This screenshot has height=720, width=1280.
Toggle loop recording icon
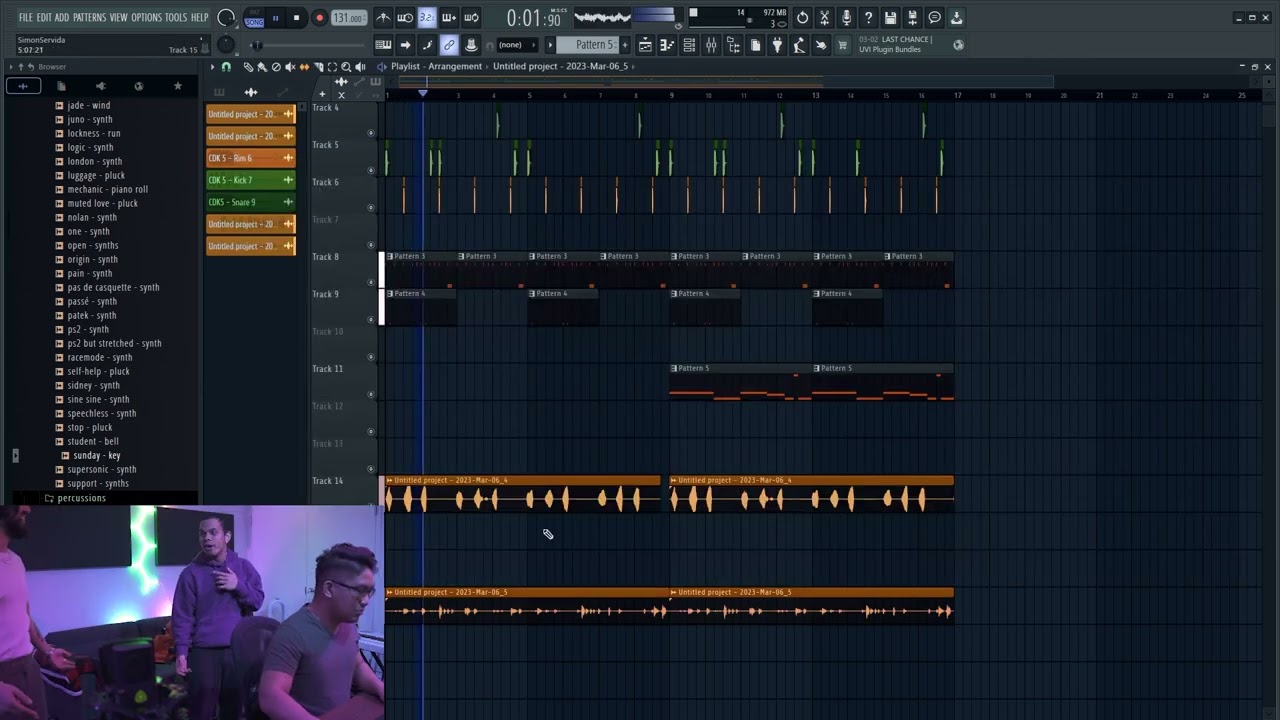[471, 17]
